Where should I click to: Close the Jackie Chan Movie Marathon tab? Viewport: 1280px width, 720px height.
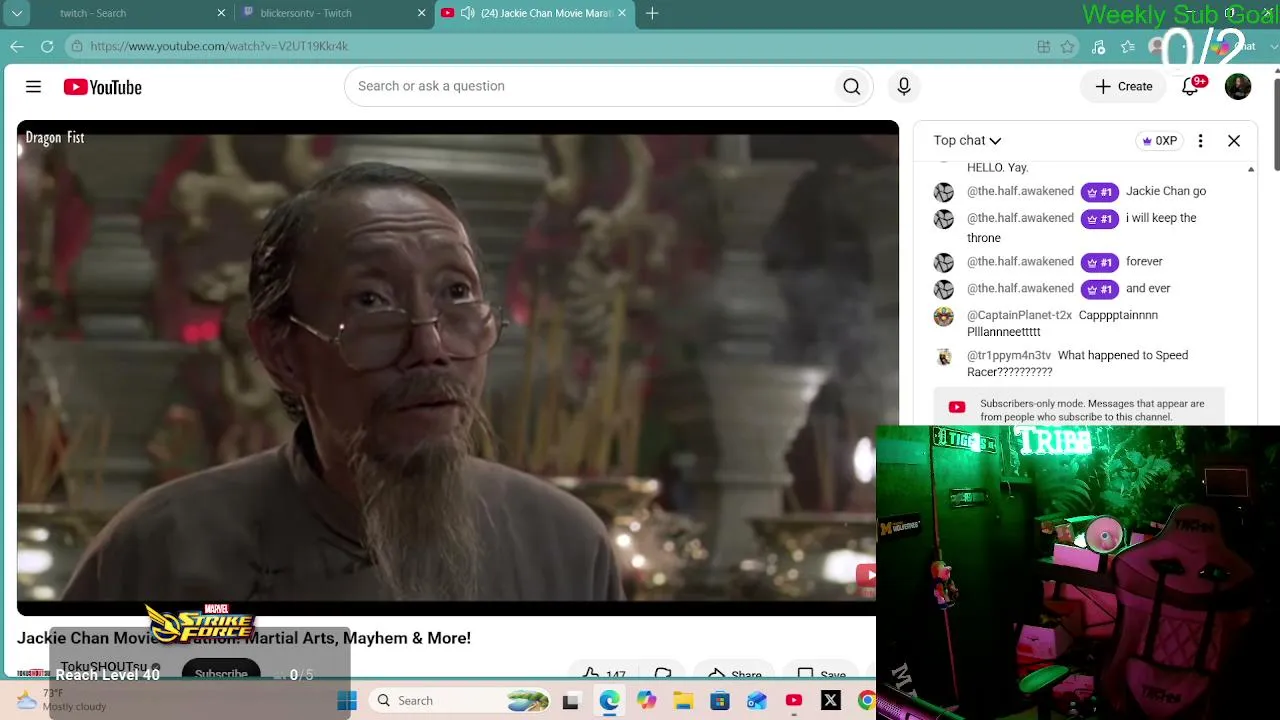[x=622, y=13]
